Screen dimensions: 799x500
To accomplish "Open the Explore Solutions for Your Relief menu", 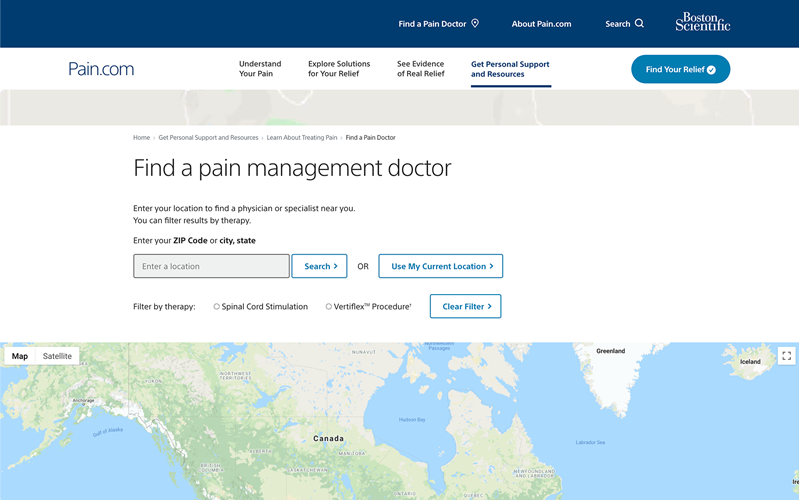I will click(x=339, y=69).
